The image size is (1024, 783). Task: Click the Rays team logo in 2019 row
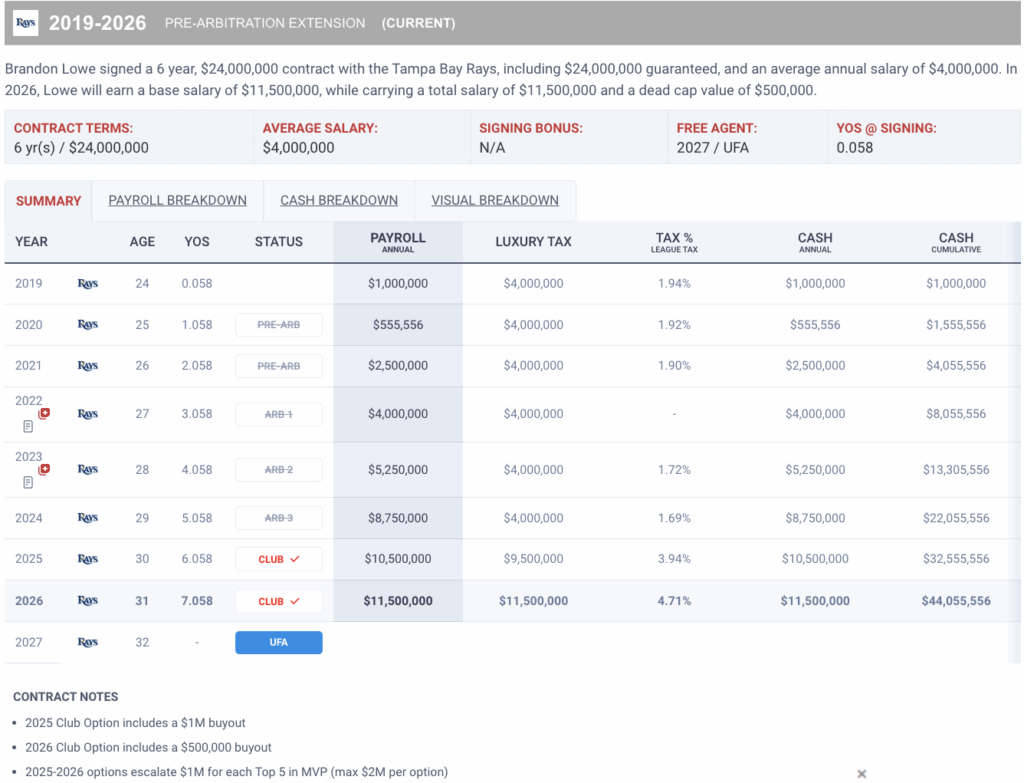(88, 284)
